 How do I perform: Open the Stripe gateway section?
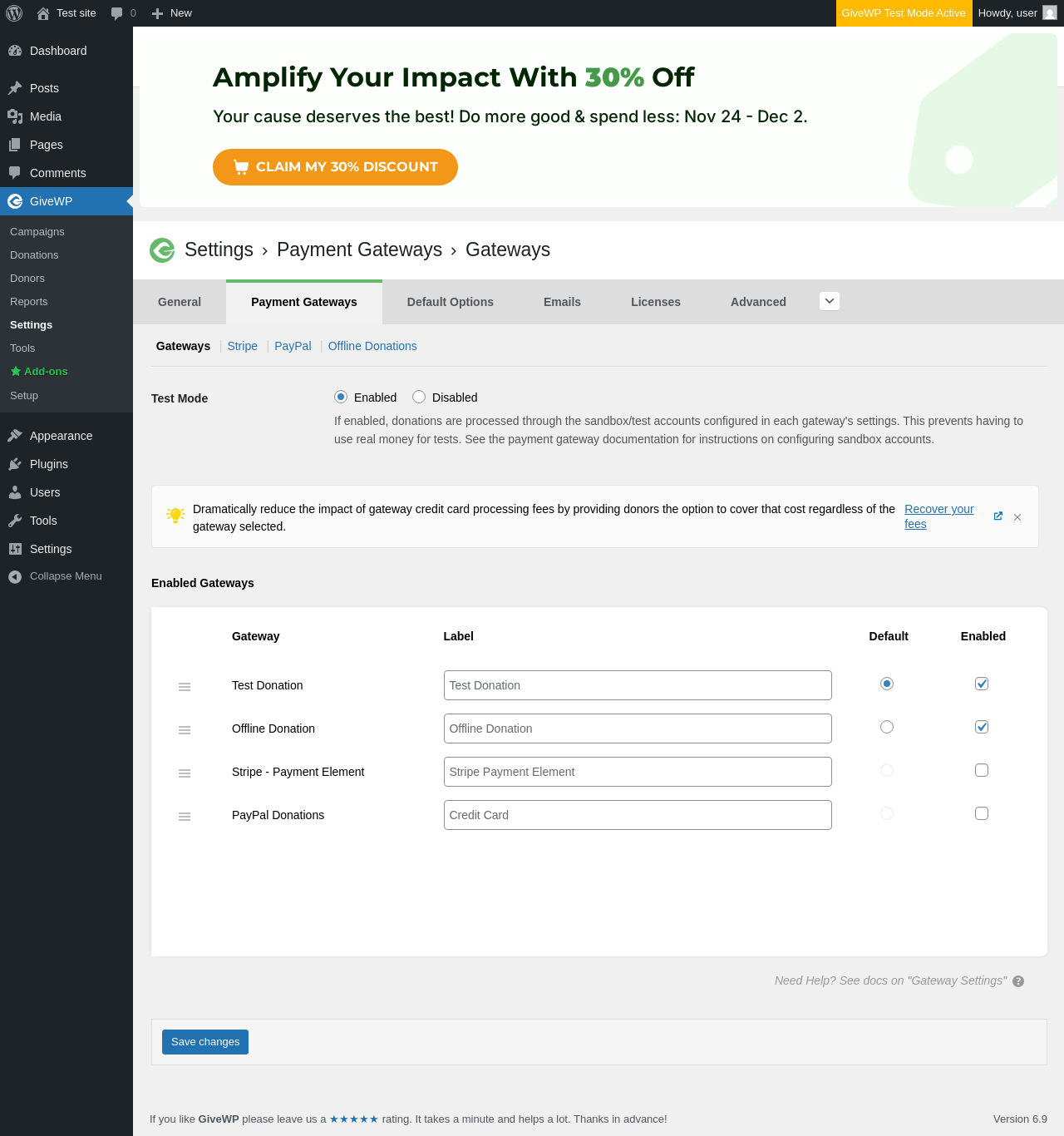coord(243,346)
